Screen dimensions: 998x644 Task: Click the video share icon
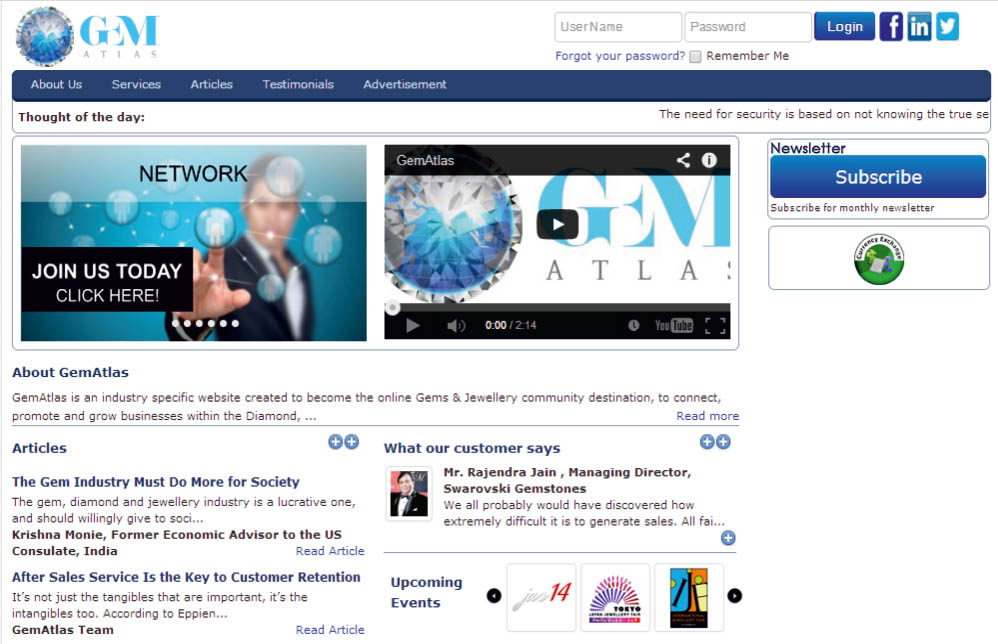coord(683,160)
